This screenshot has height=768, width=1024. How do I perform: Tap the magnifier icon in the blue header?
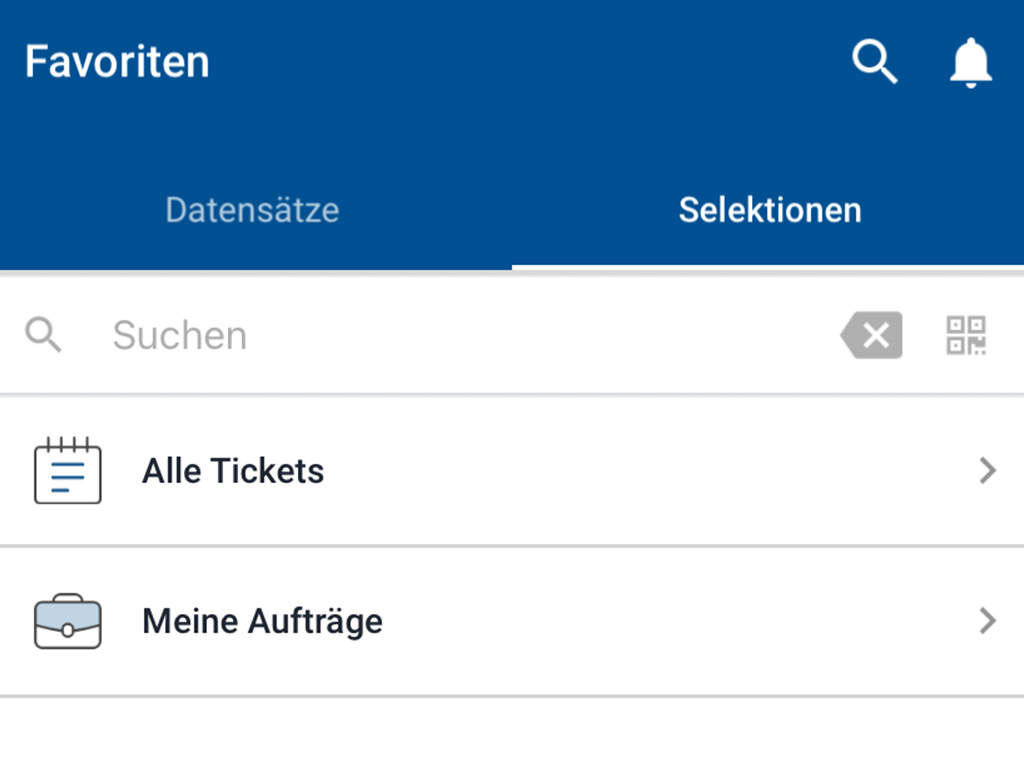[x=874, y=62]
